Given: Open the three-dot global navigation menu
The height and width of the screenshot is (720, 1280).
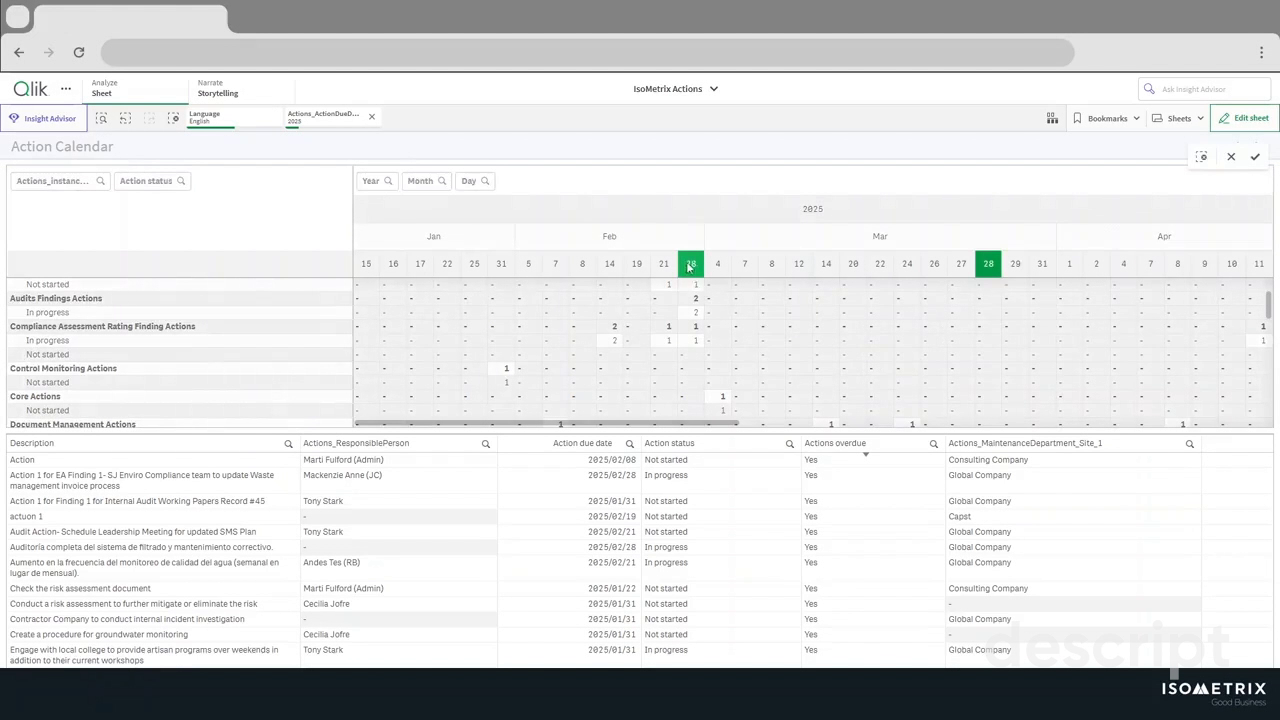Looking at the screenshot, I should 66,89.
